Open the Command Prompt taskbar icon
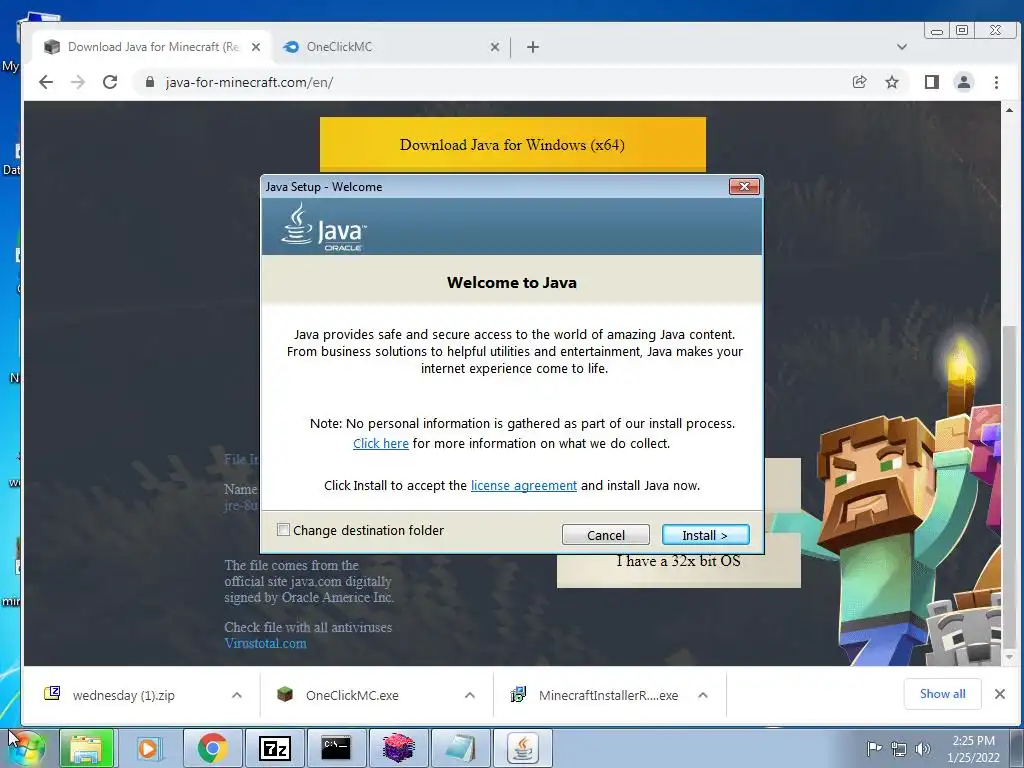The height and width of the screenshot is (768, 1024). click(x=336, y=748)
